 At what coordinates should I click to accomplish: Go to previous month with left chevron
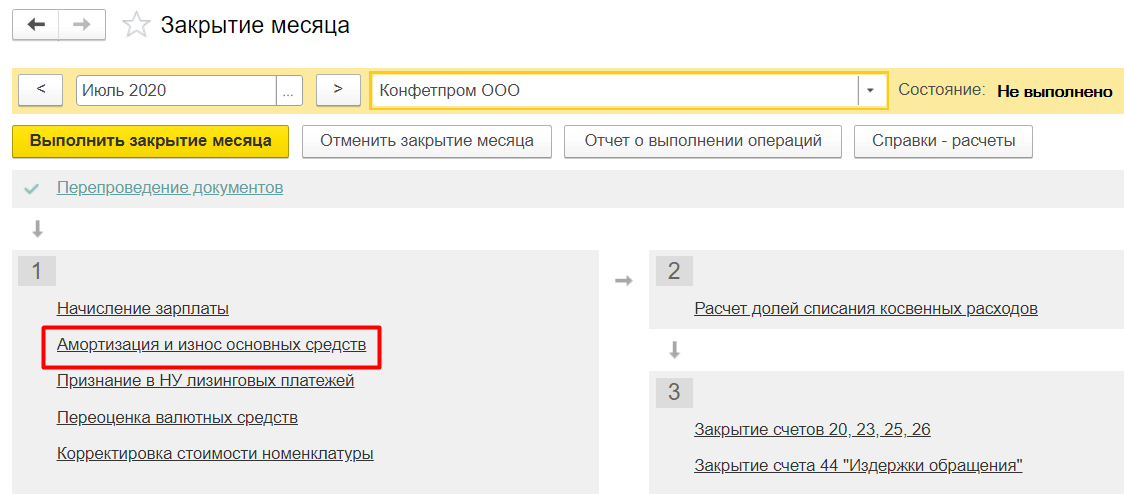[x=41, y=90]
